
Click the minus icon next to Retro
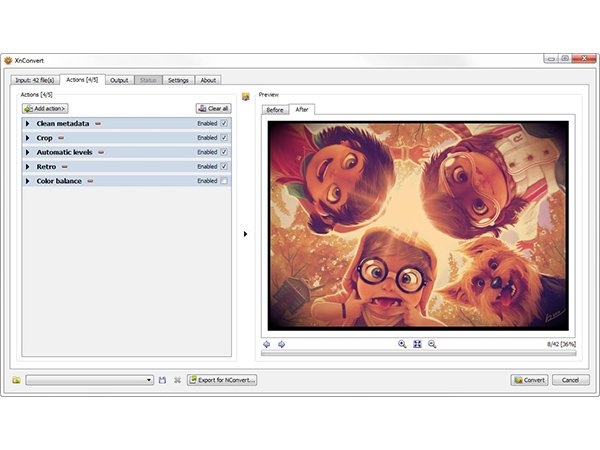click(65, 167)
